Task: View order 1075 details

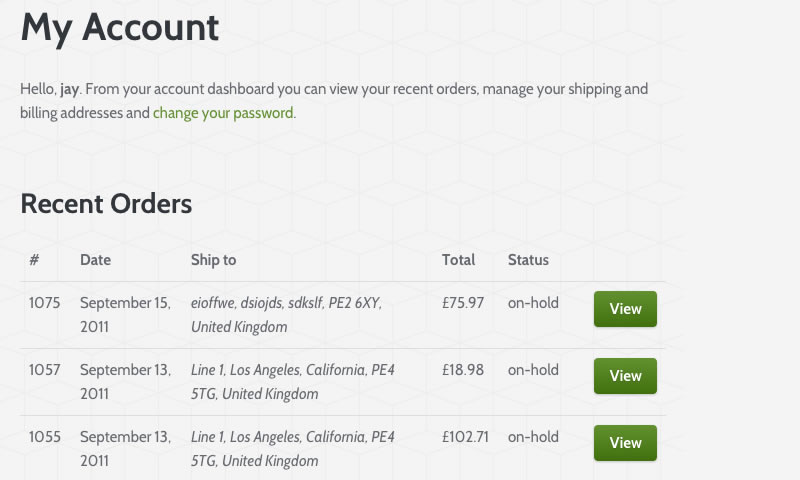Action: [625, 309]
